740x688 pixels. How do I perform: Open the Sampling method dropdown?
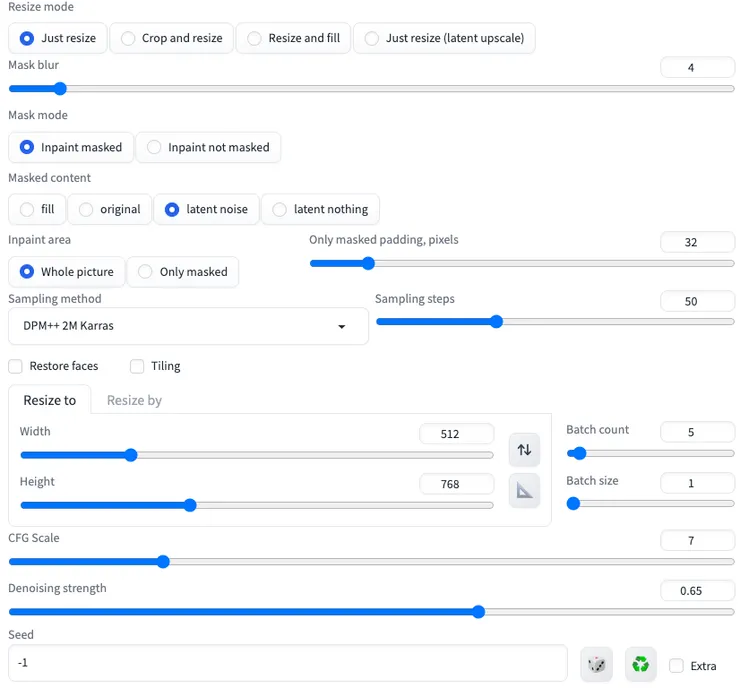188,326
